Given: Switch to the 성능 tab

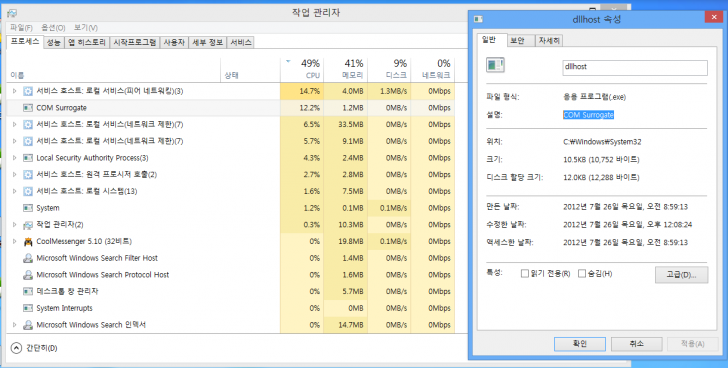Looking at the screenshot, I should point(53,42).
